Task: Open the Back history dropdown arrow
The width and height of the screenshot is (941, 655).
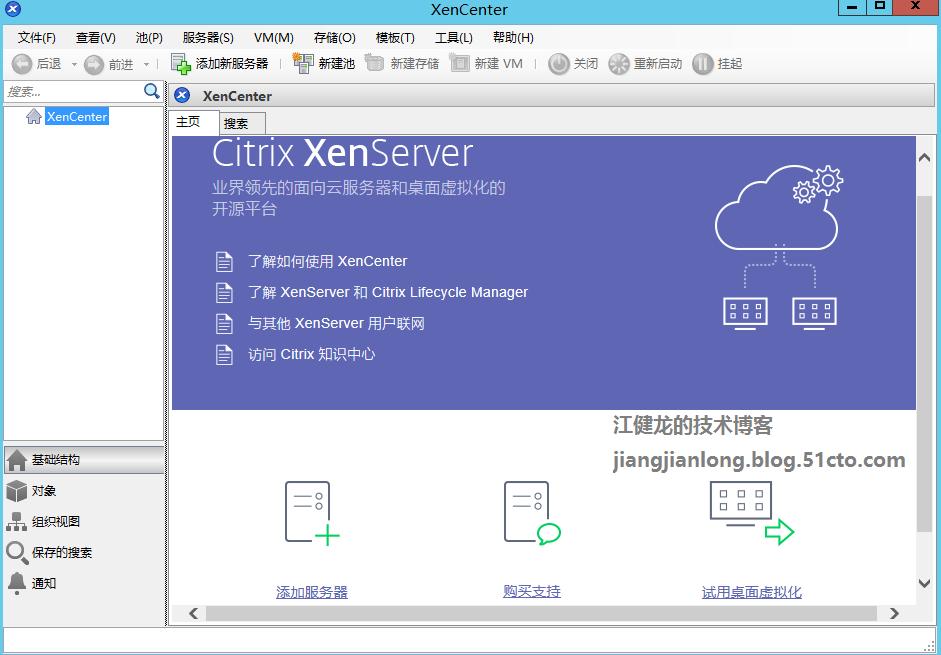Action: [x=74, y=64]
